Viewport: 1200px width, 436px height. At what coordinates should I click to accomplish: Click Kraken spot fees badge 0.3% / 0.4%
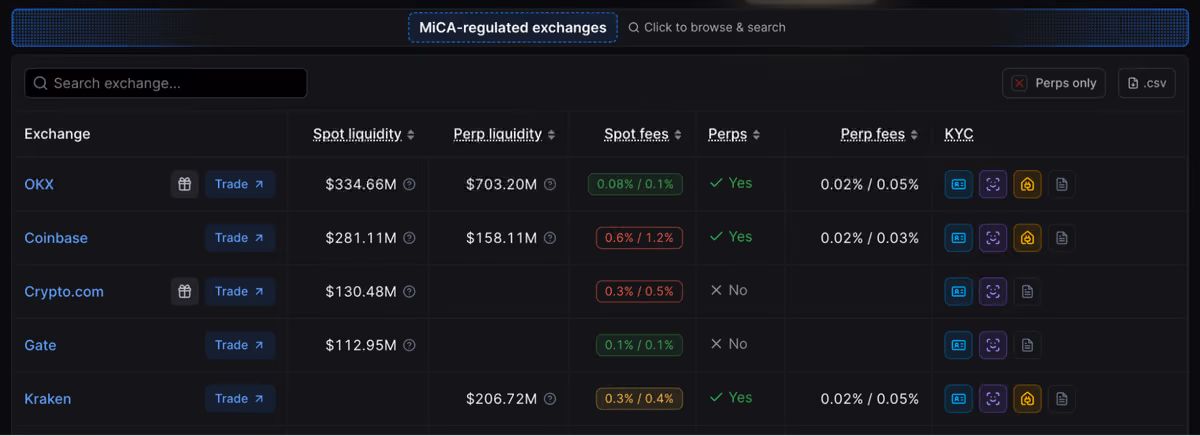640,399
